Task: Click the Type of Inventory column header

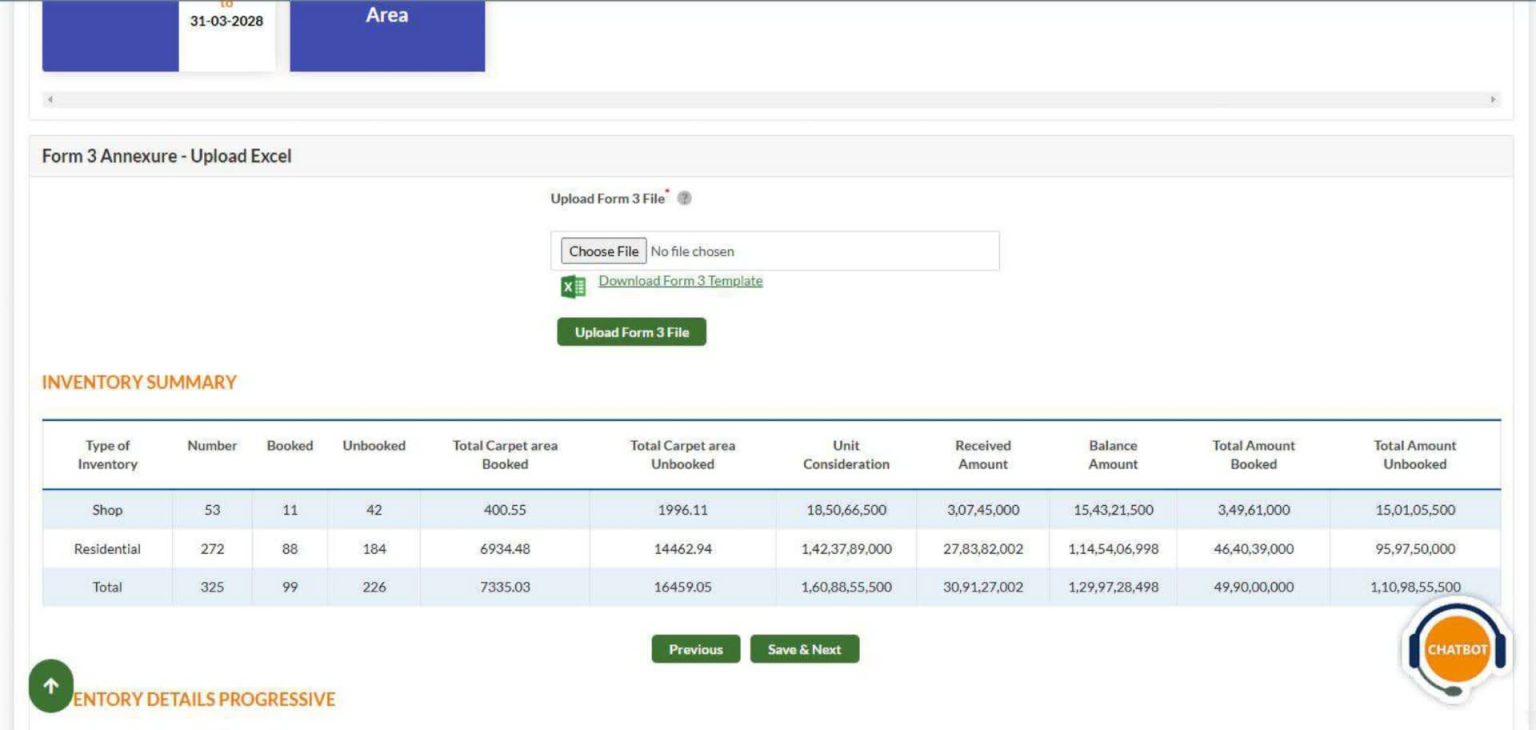Action: point(107,455)
